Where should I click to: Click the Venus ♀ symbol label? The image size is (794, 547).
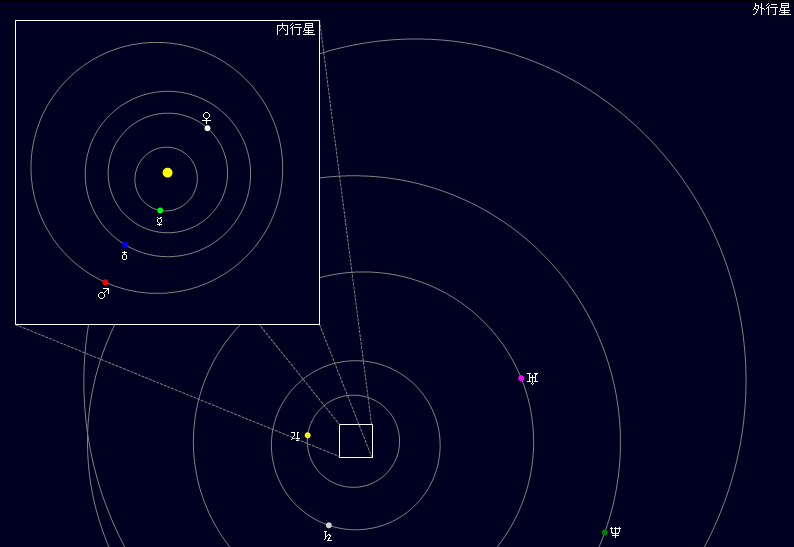[206, 118]
